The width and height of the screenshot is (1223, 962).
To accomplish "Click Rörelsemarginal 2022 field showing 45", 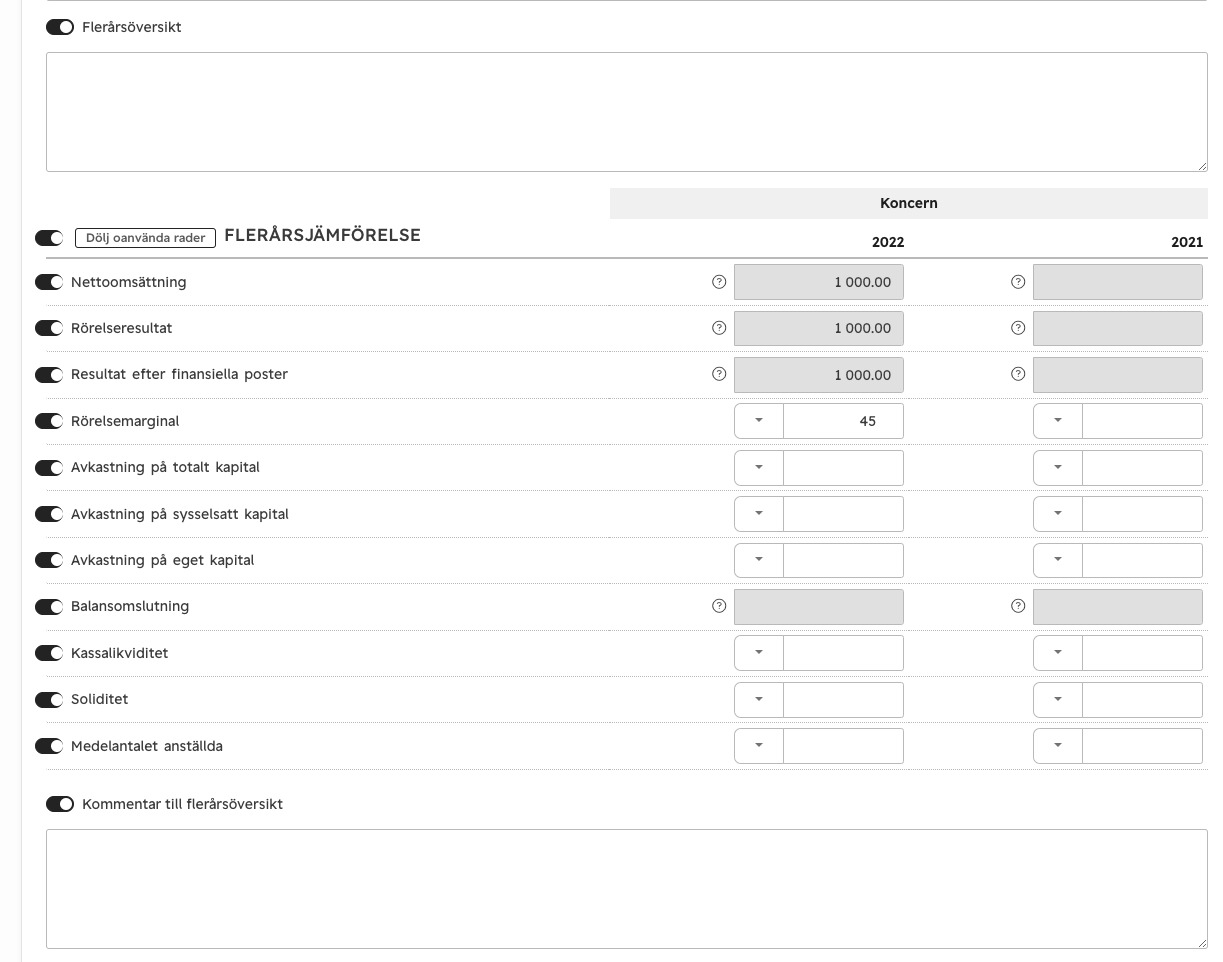I will click(x=843, y=421).
